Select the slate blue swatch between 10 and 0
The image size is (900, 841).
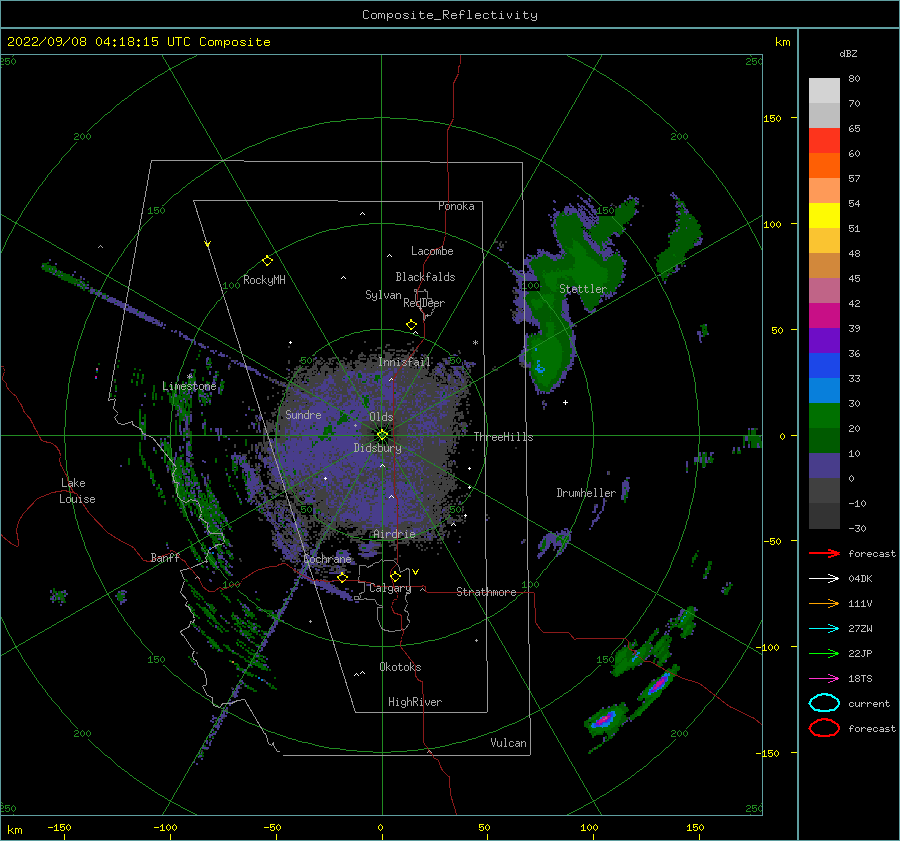824,466
